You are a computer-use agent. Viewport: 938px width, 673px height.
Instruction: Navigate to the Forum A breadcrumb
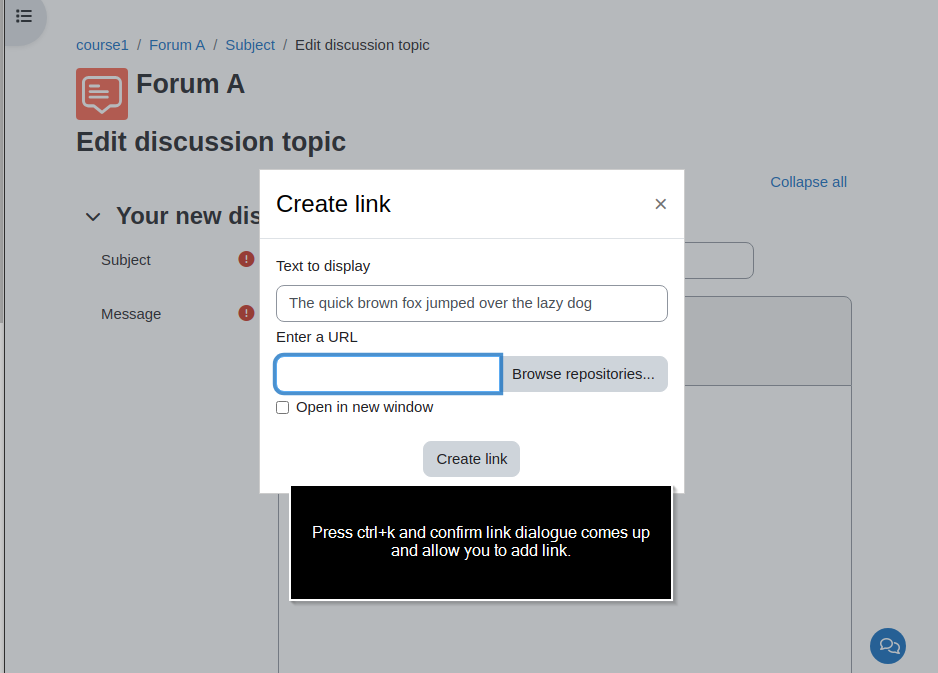coord(177,45)
